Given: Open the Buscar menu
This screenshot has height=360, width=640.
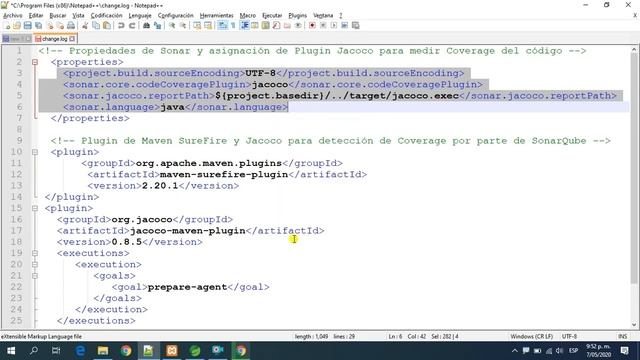Looking at the screenshot, I should tap(58, 16).
